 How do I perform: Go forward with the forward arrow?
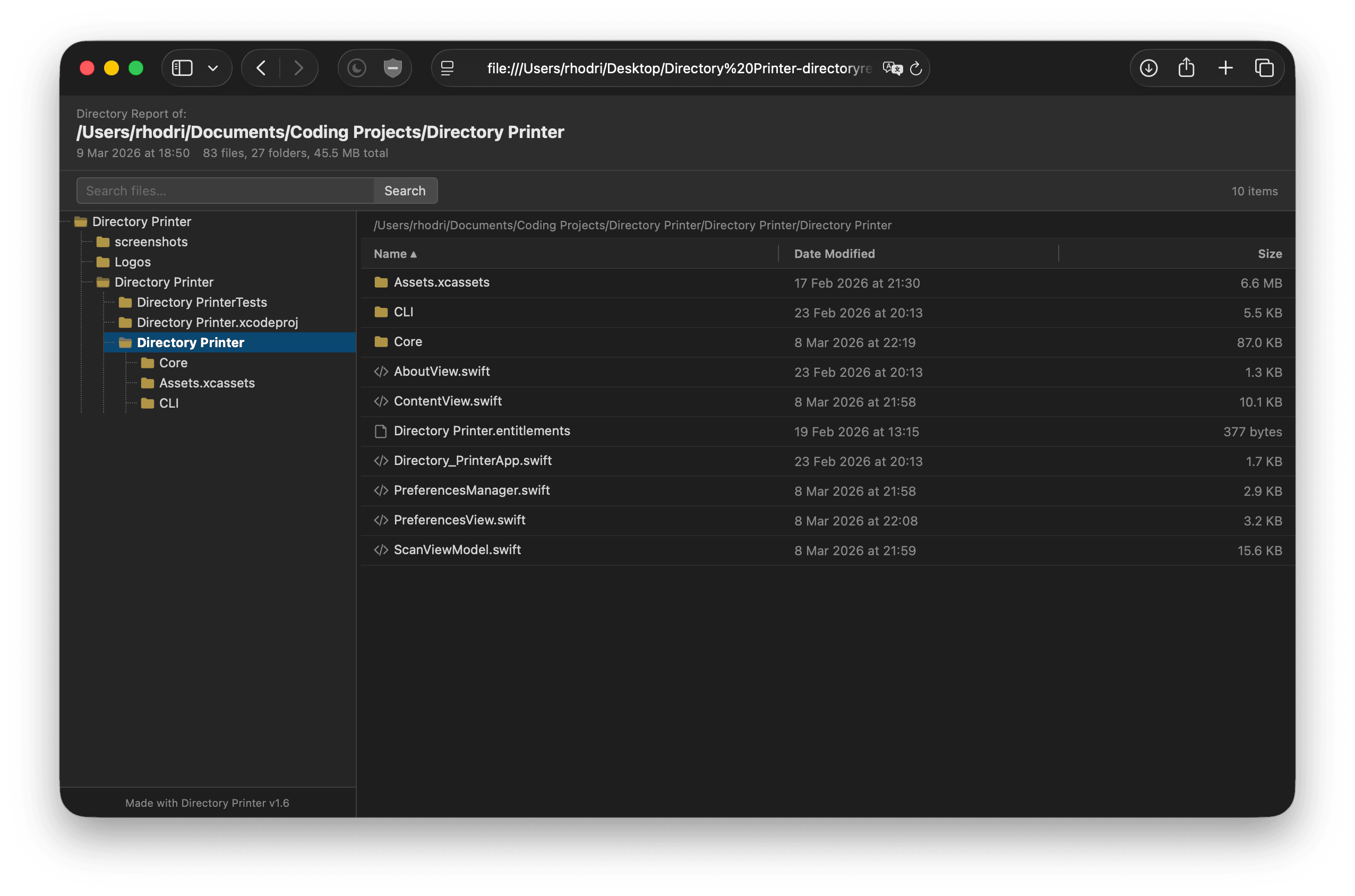(298, 68)
